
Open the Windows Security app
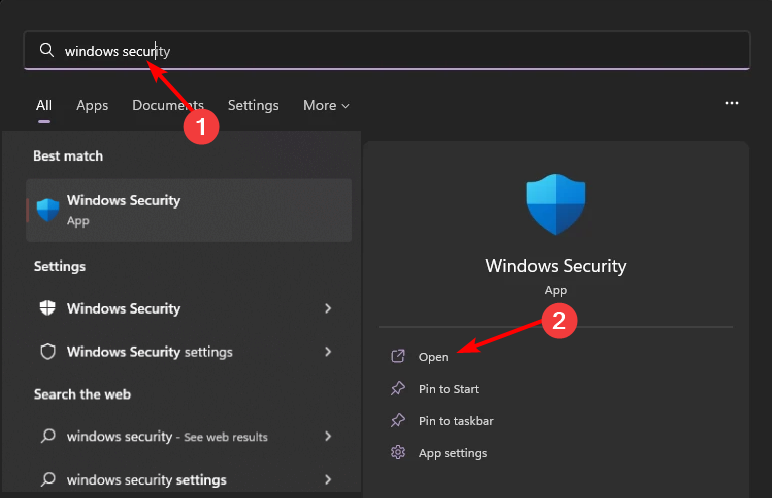pos(434,357)
